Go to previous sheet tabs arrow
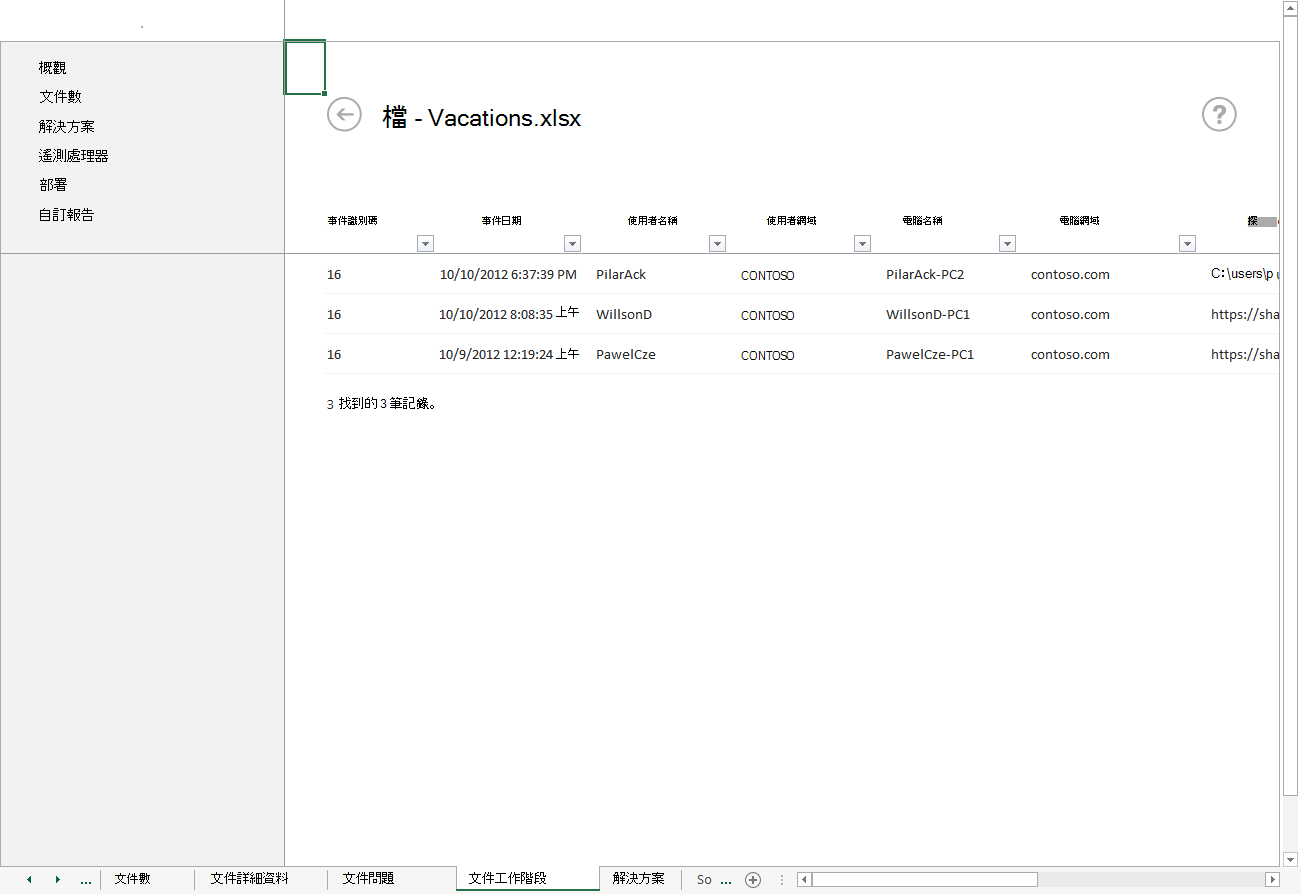 29,880
